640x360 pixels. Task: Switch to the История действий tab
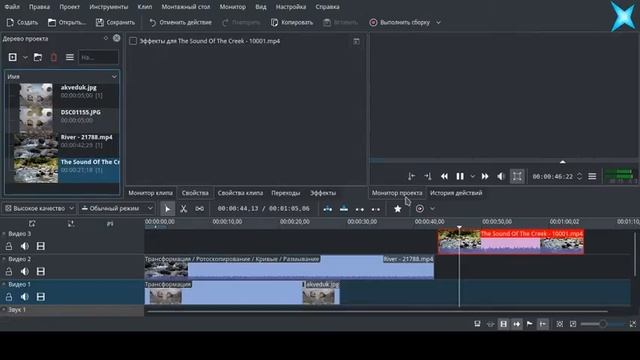click(456, 193)
